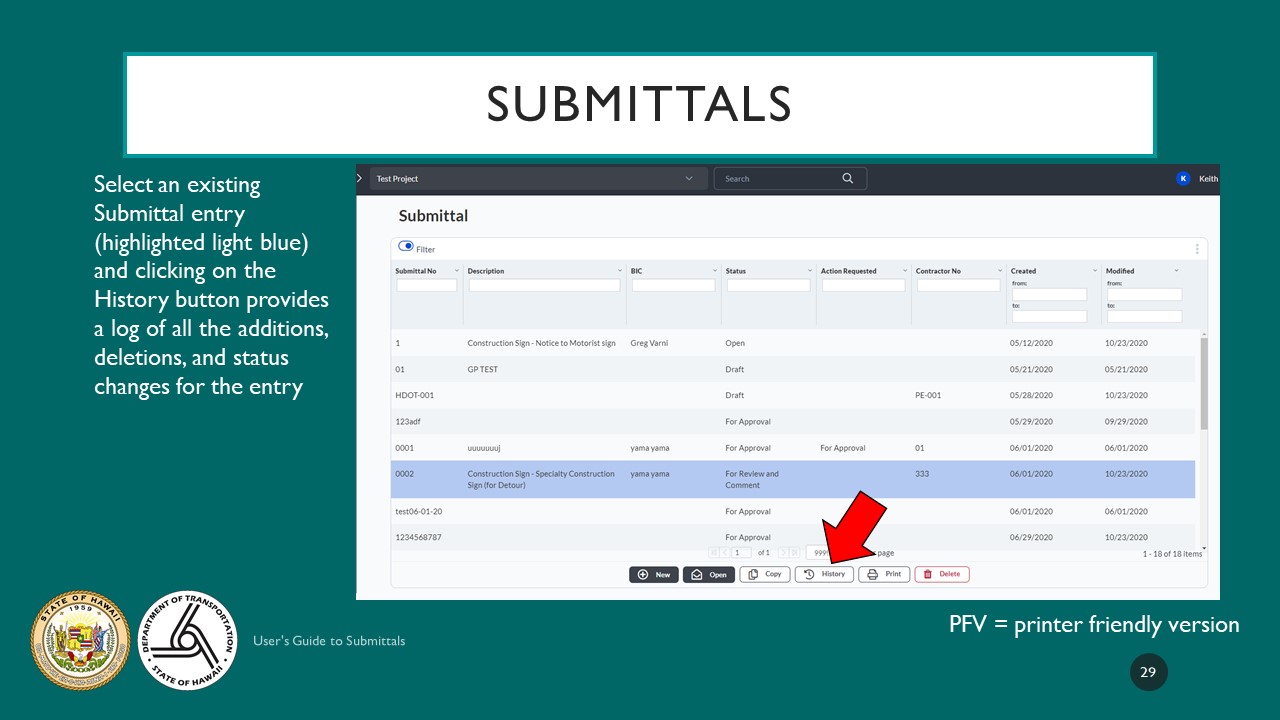Viewport: 1280px width, 720px height.
Task: Select submittal 0001 row
Action: click(x=793, y=448)
